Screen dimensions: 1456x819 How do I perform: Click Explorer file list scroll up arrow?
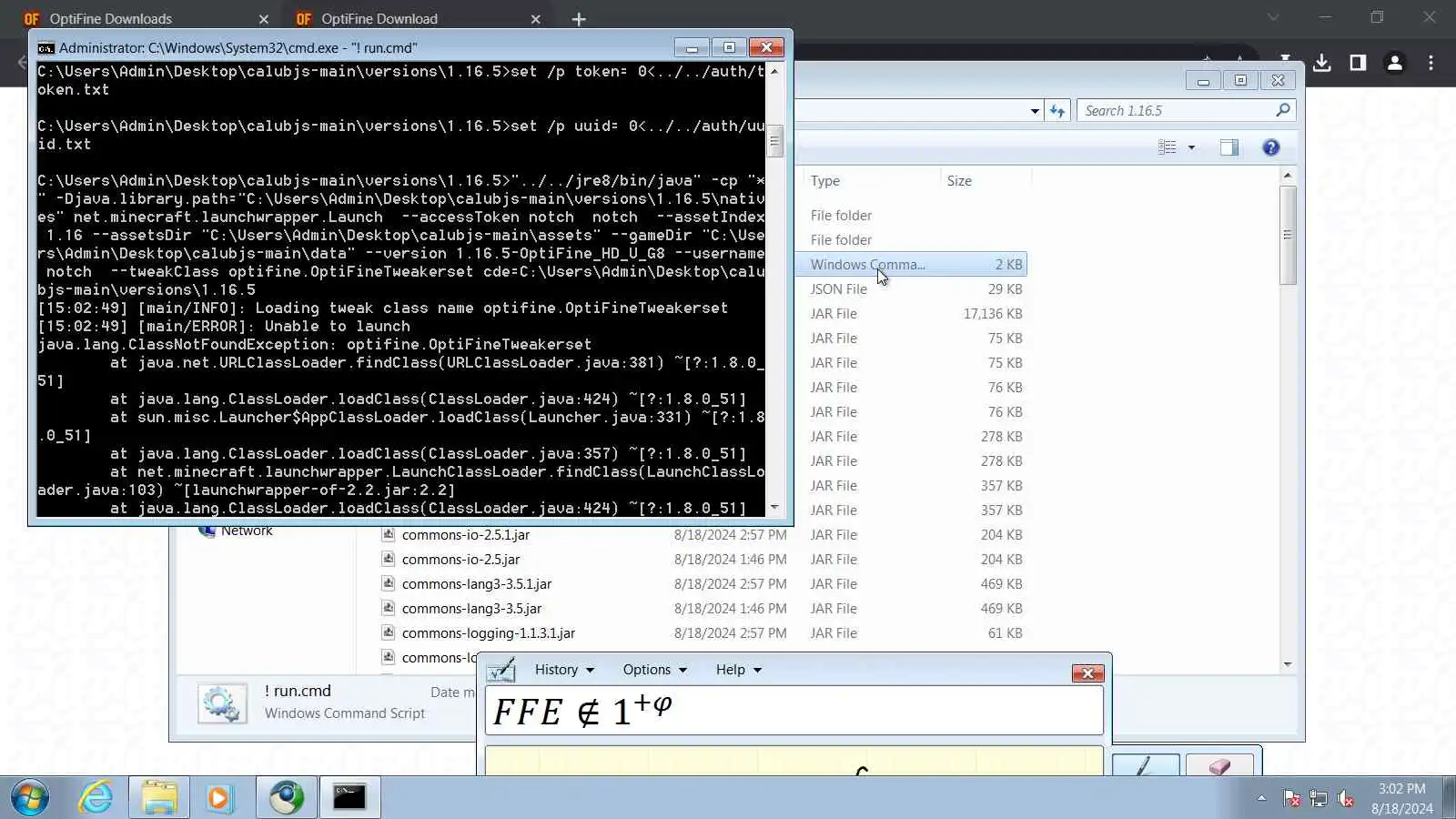(1287, 175)
